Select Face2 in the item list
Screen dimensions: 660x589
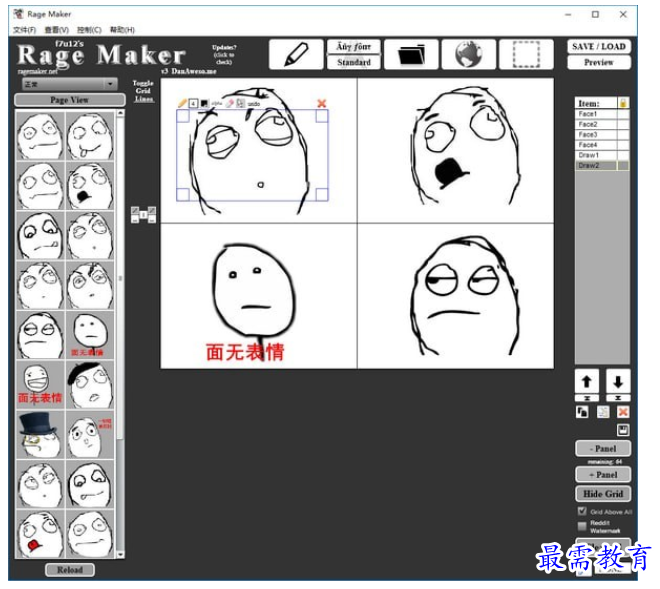coord(596,124)
